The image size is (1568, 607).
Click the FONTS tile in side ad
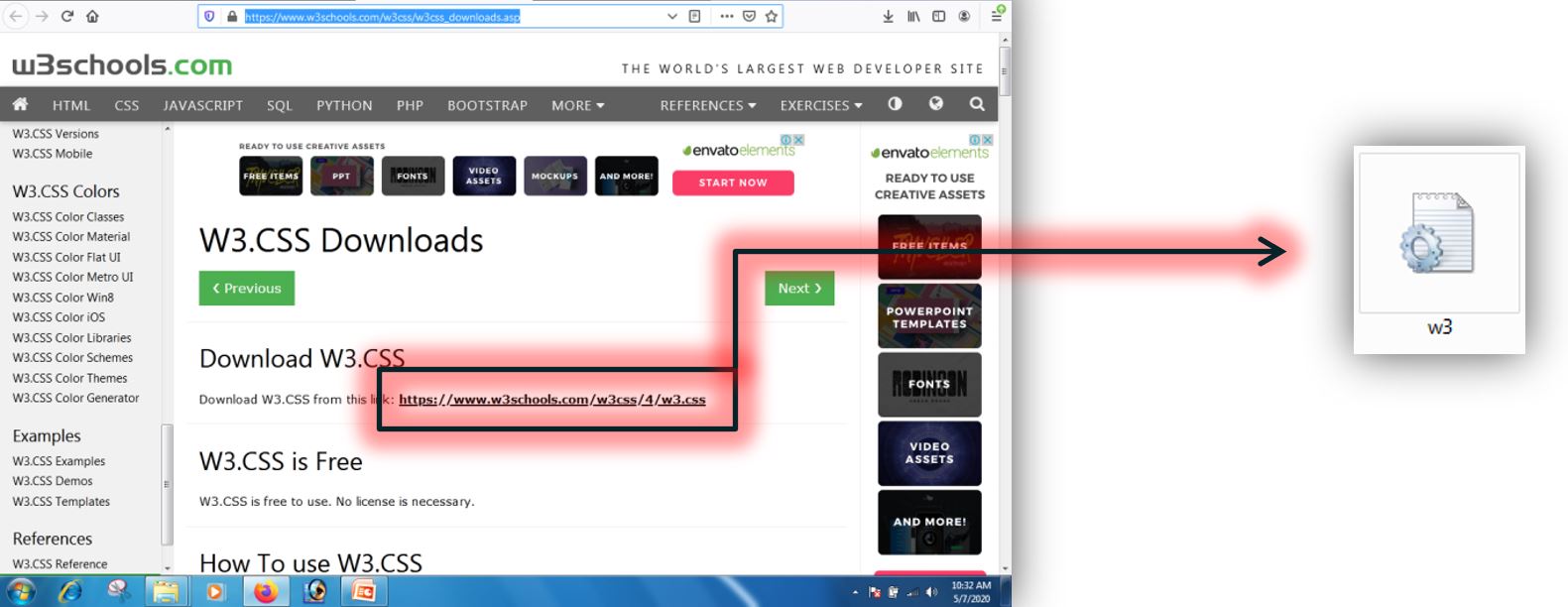tap(929, 384)
